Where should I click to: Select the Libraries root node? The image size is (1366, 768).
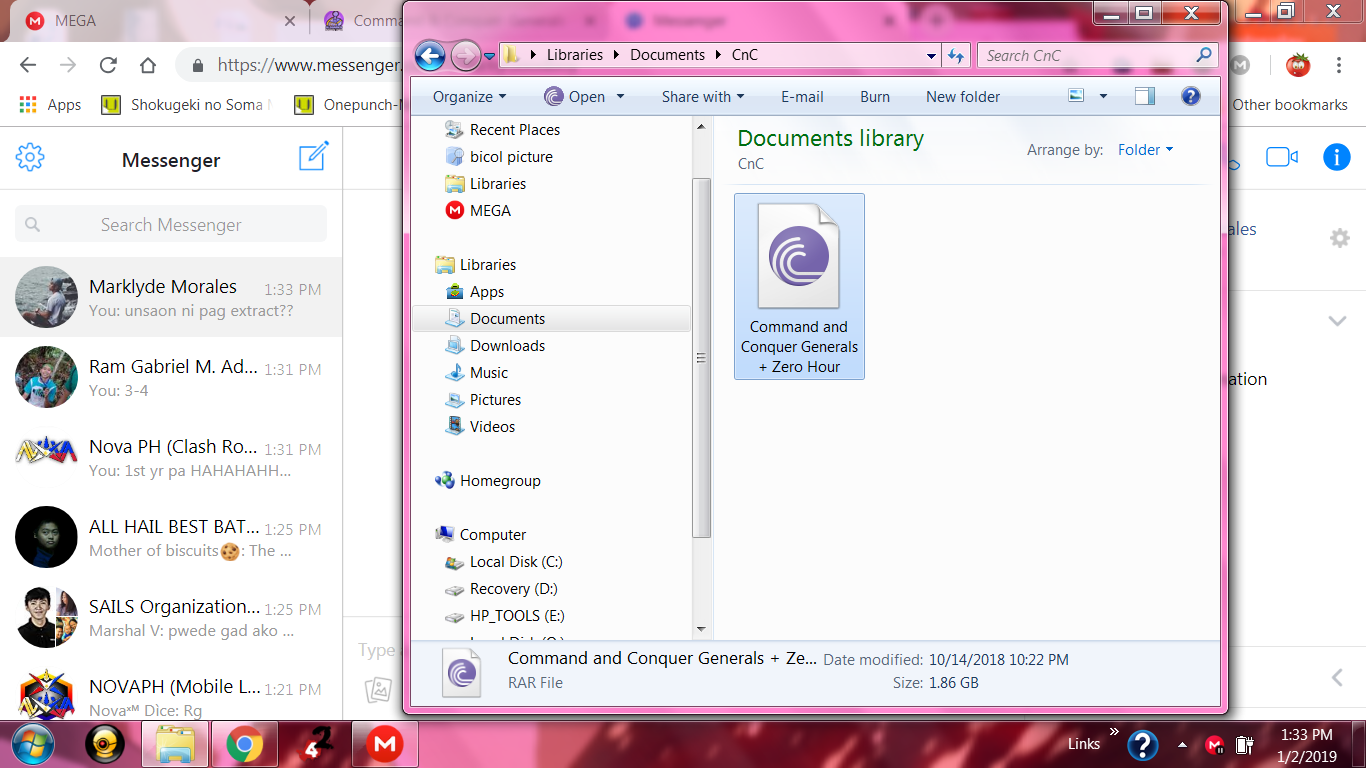(x=476, y=265)
